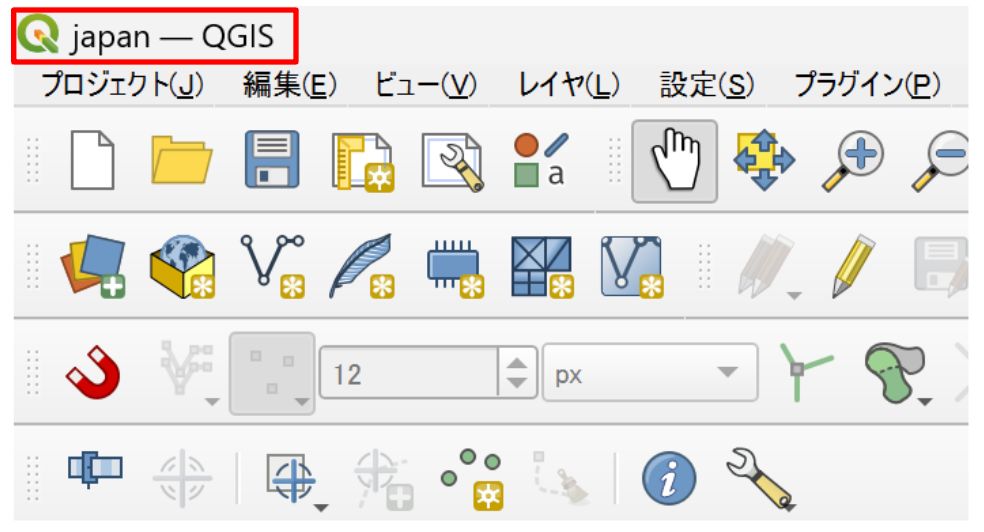This screenshot has height=532, width=984.
Task: Open the レイヤ(L) menu
Action: click(x=569, y=85)
